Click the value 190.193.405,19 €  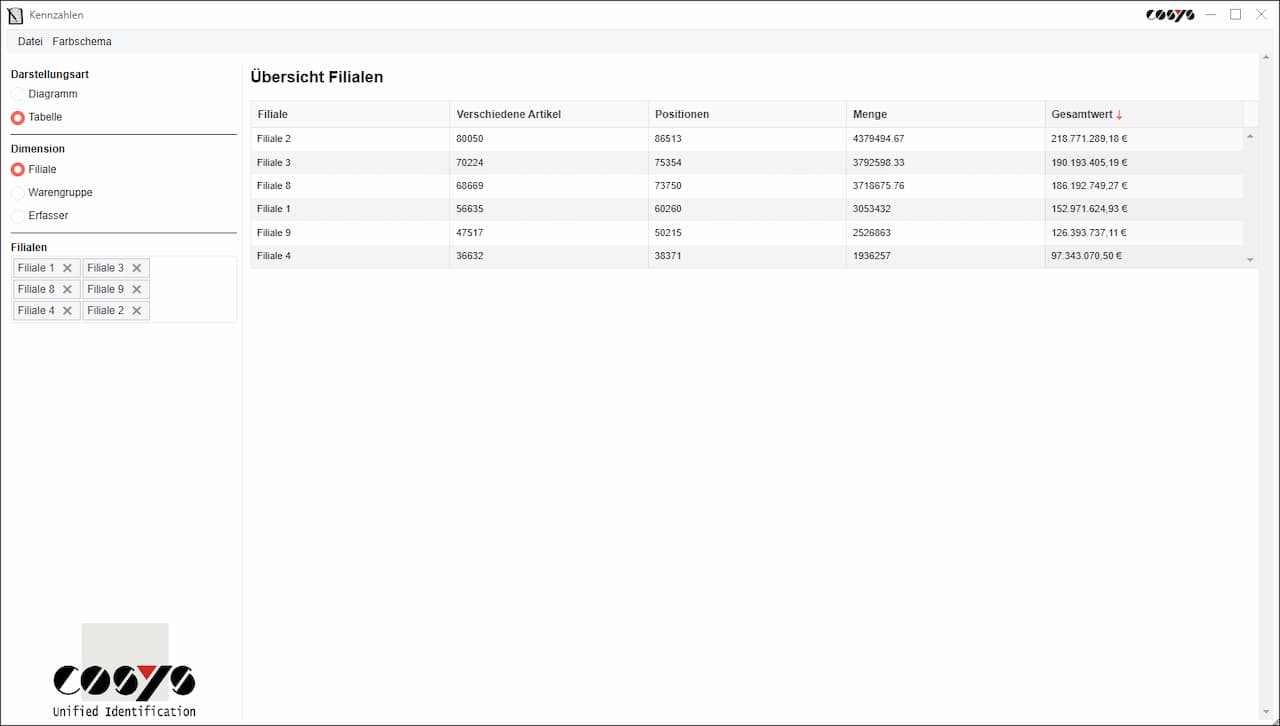(1089, 163)
